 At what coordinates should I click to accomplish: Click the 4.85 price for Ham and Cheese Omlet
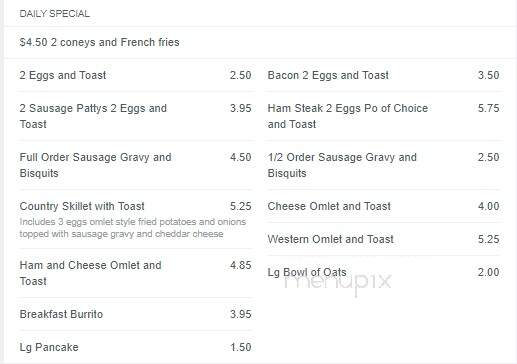pos(241,265)
